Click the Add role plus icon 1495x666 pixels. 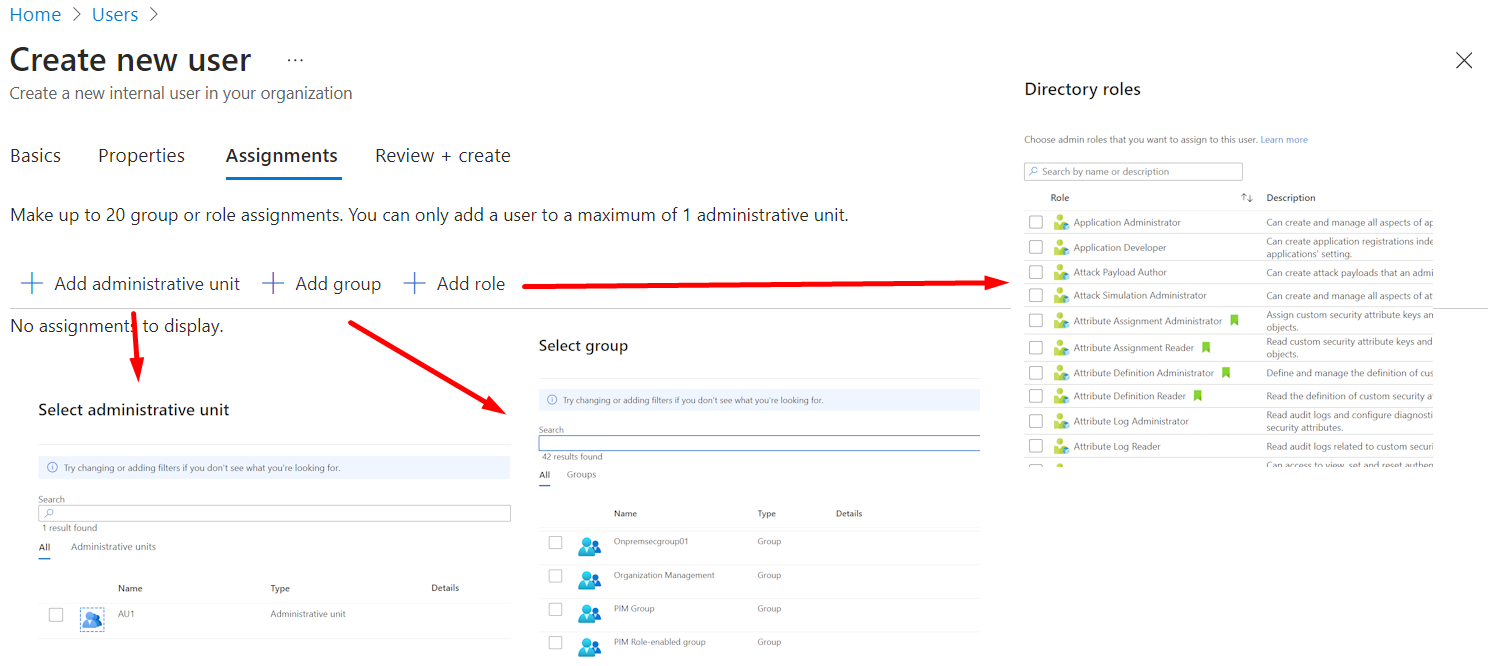click(414, 284)
